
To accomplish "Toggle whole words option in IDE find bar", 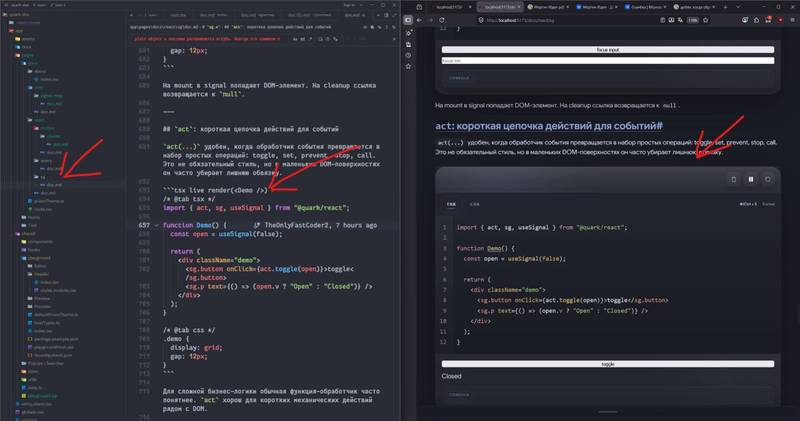I will [x=303, y=39].
